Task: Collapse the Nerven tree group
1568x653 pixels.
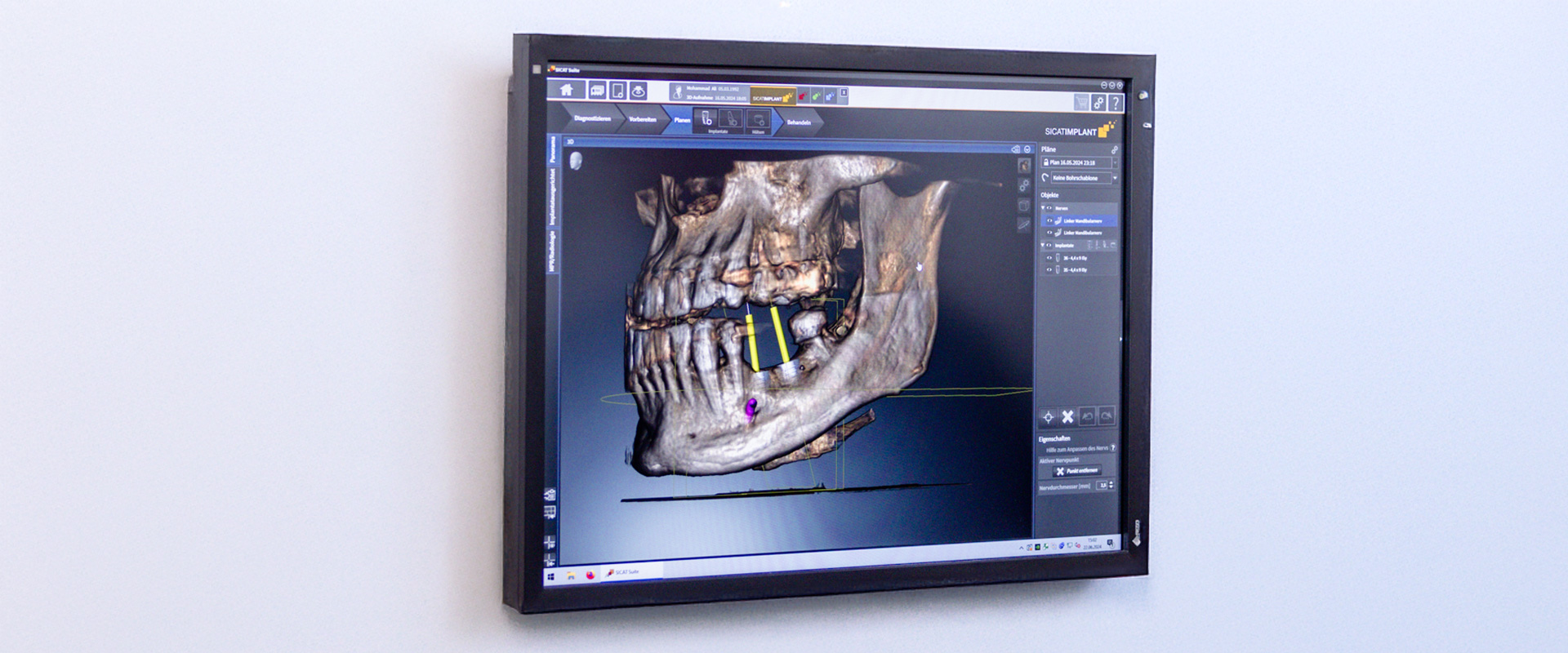Action: point(1043,208)
